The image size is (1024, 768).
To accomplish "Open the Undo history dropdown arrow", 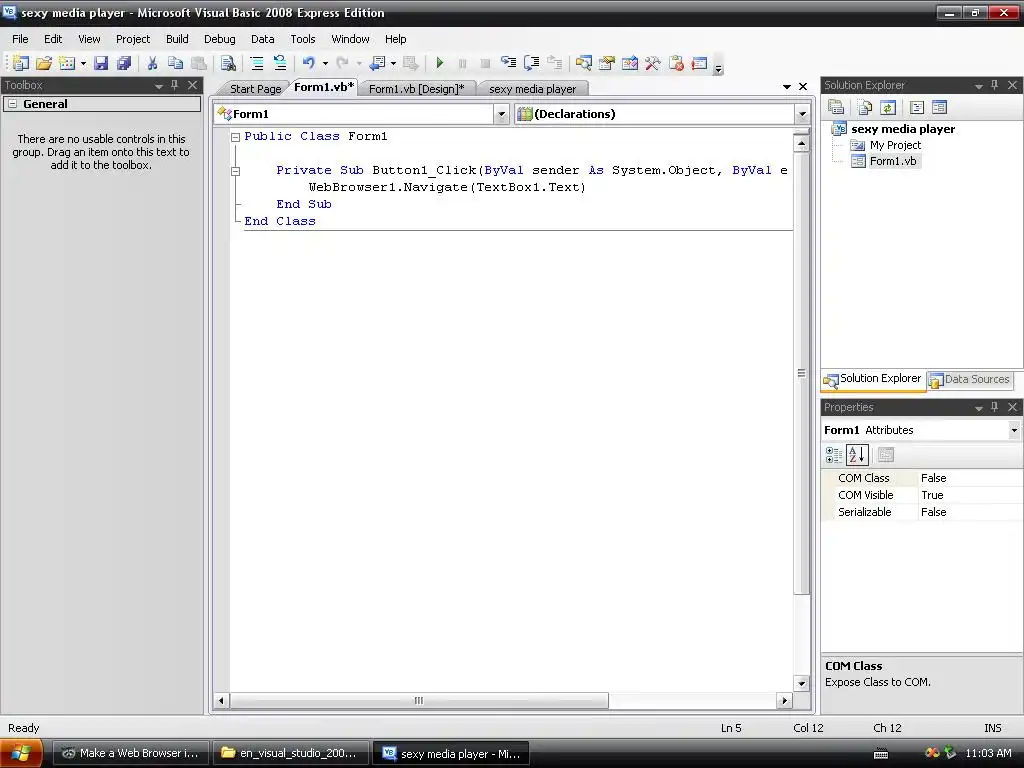I will pos(325,63).
